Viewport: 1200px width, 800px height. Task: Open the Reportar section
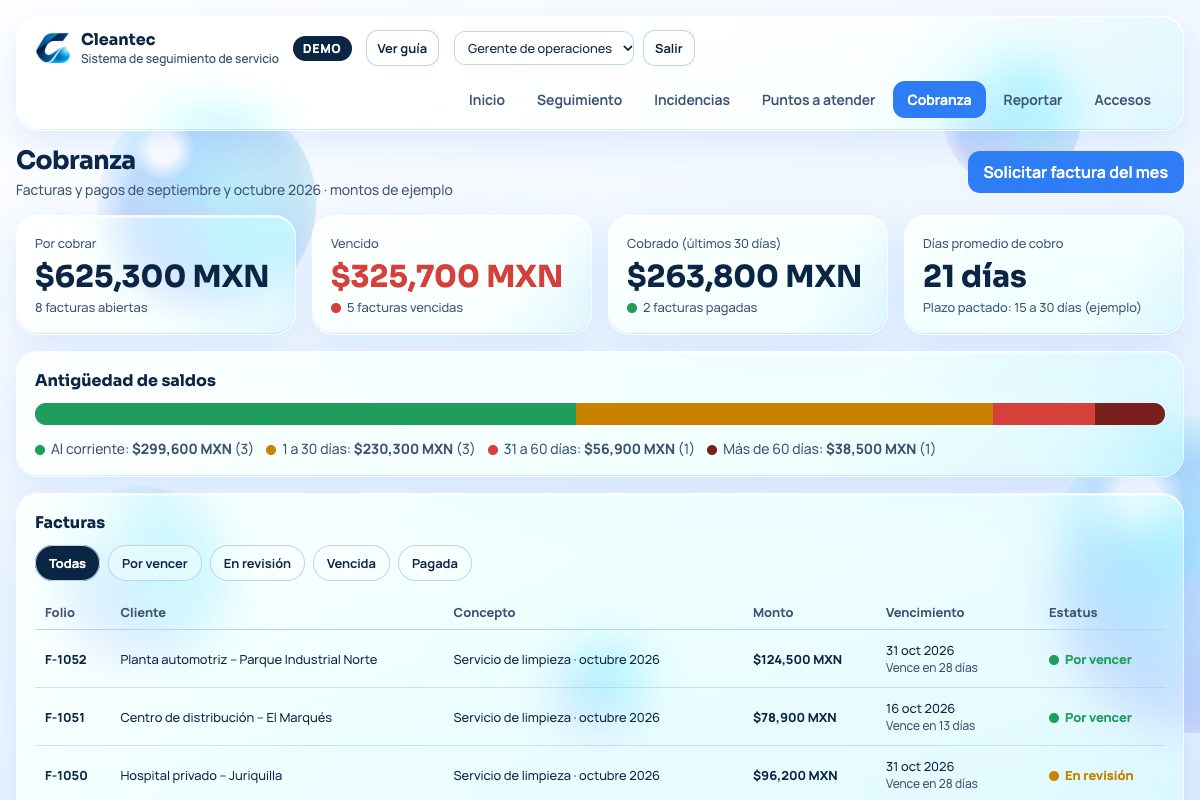coord(1033,100)
